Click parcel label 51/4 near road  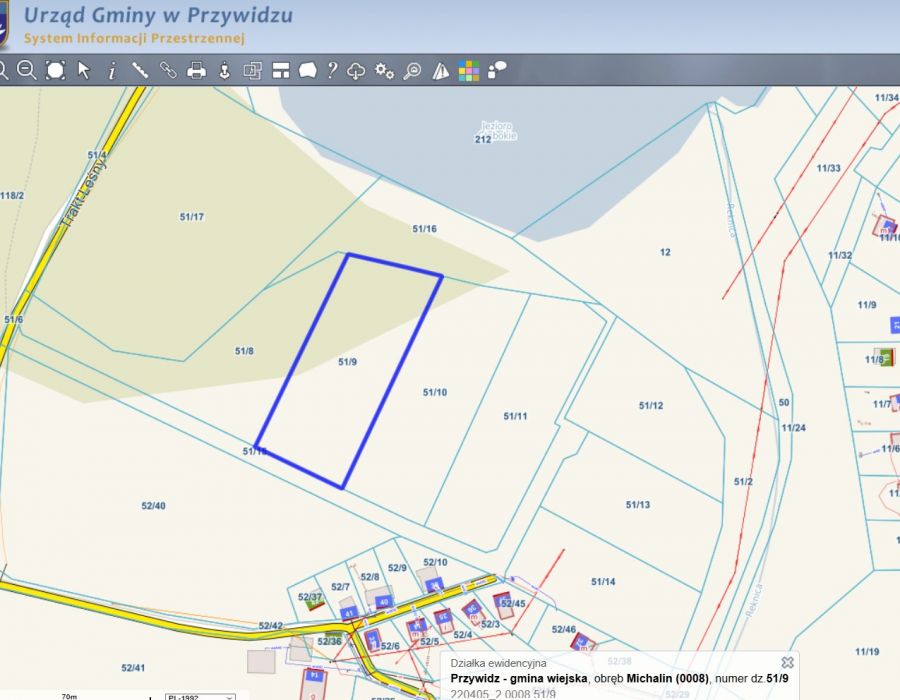click(x=97, y=155)
